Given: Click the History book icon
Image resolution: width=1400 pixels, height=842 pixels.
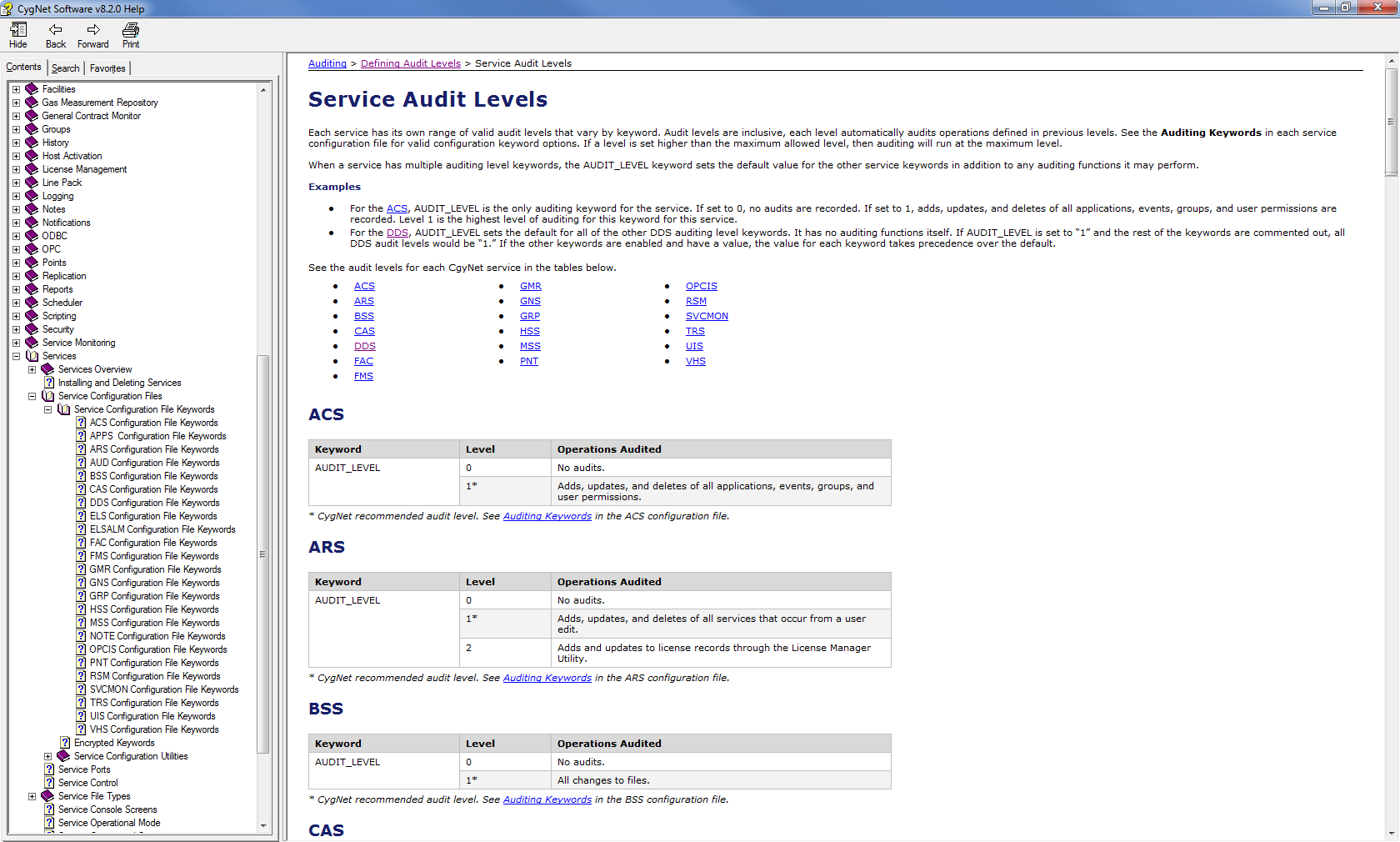Looking at the screenshot, I should pos(32,143).
